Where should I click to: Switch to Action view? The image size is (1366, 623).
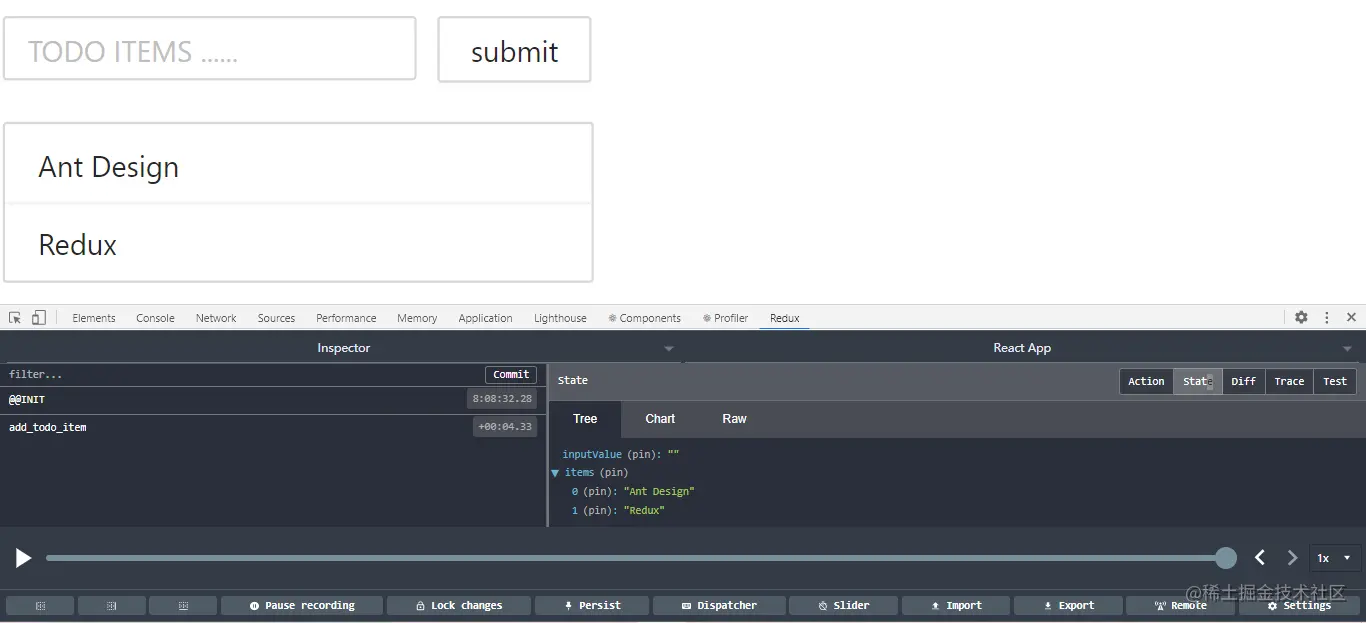pos(1146,381)
